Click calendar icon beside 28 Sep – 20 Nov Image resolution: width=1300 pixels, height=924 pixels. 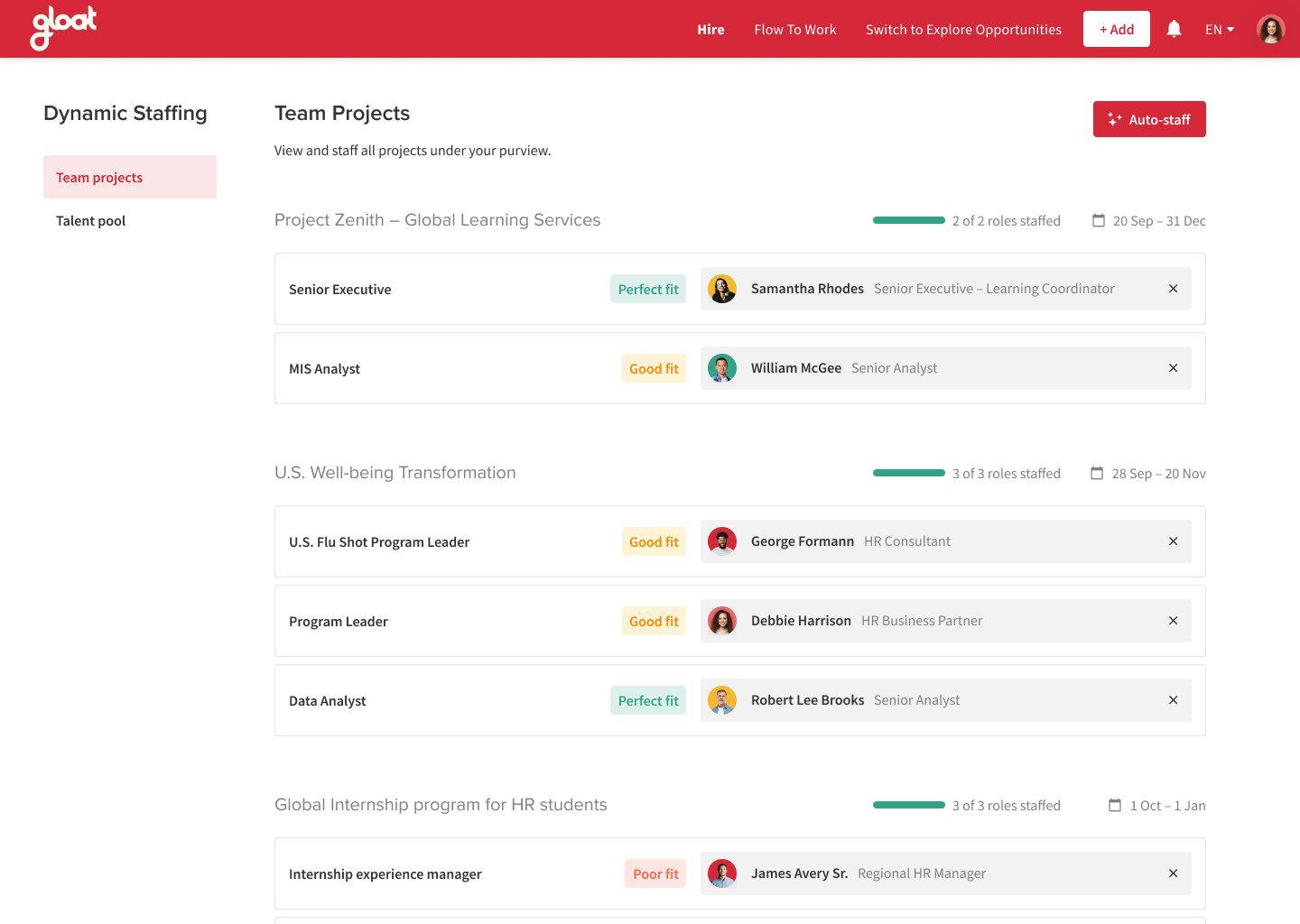click(x=1097, y=473)
